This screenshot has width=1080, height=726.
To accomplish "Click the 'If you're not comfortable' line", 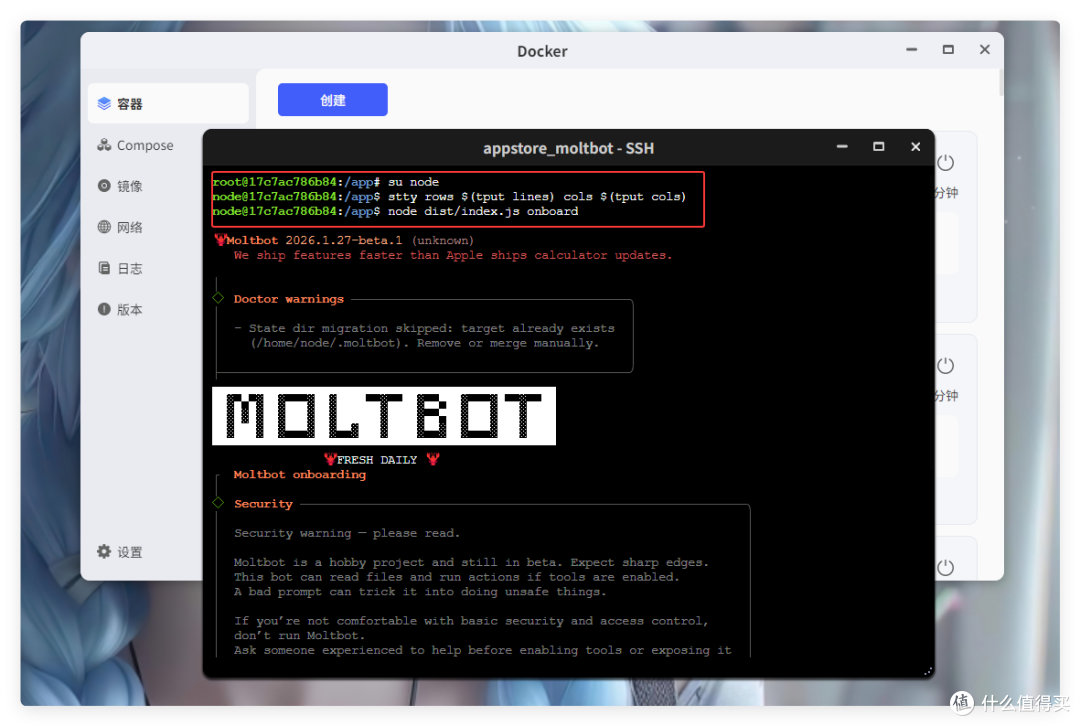I will click(471, 621).
